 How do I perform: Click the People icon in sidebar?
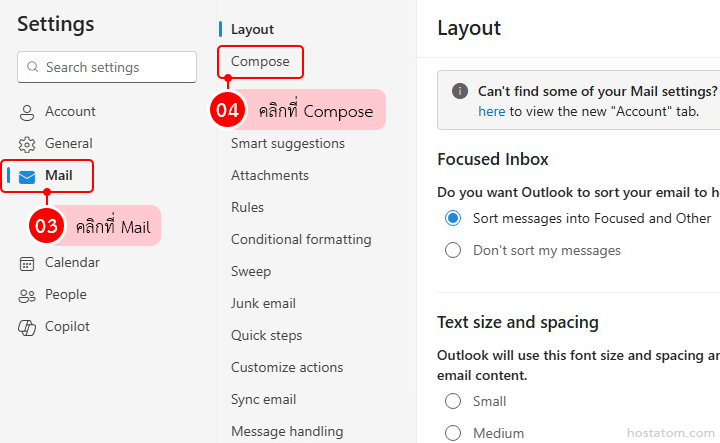[27, 296]
